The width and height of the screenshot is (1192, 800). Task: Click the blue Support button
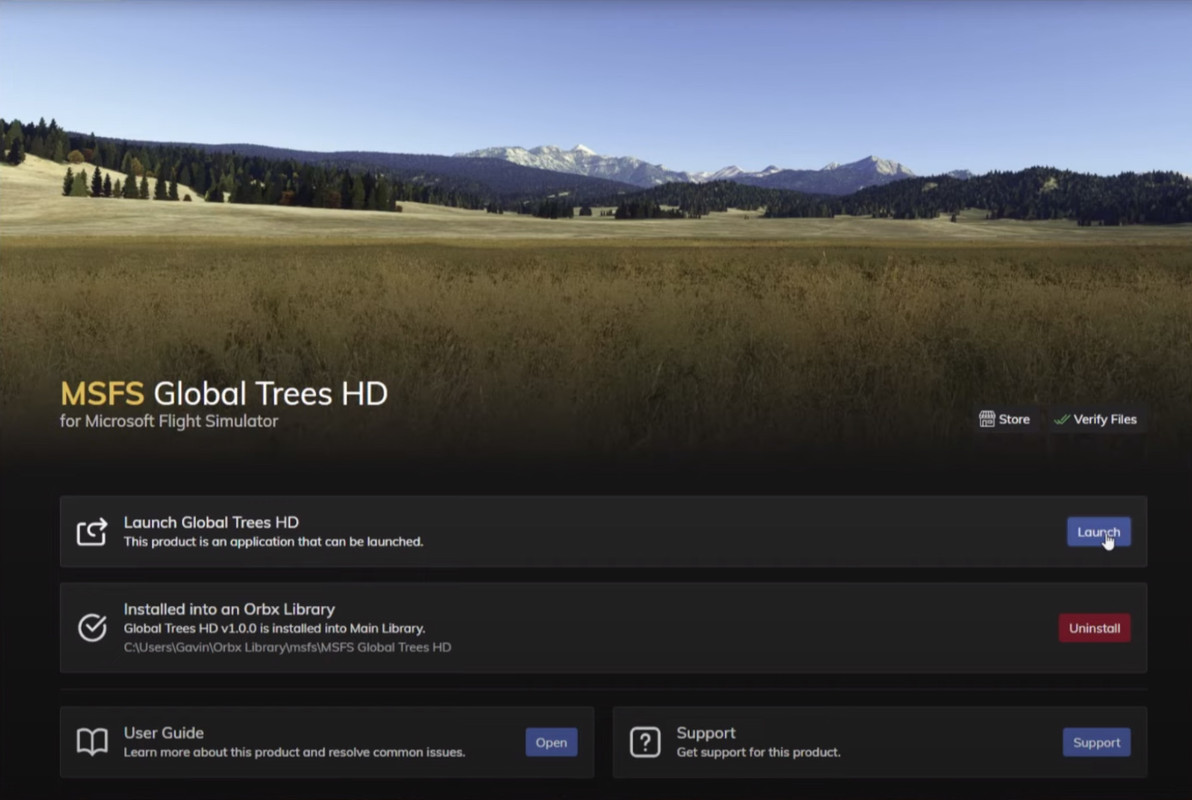(x=1096, y=742)
